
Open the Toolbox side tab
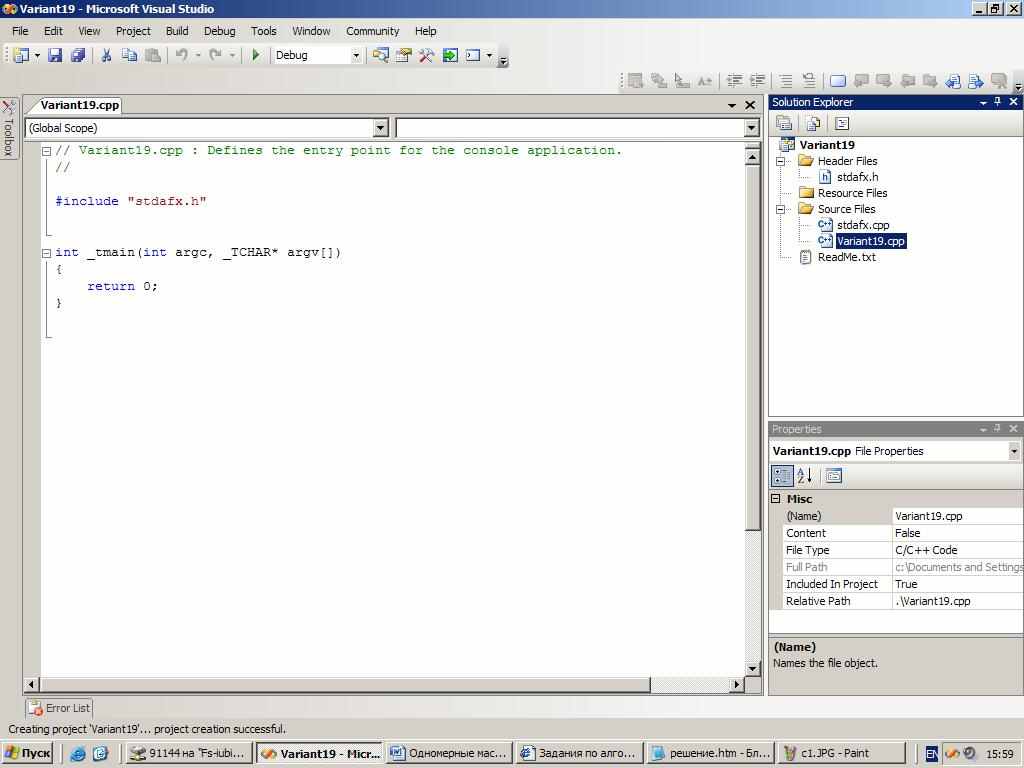[x=8, y=128]
